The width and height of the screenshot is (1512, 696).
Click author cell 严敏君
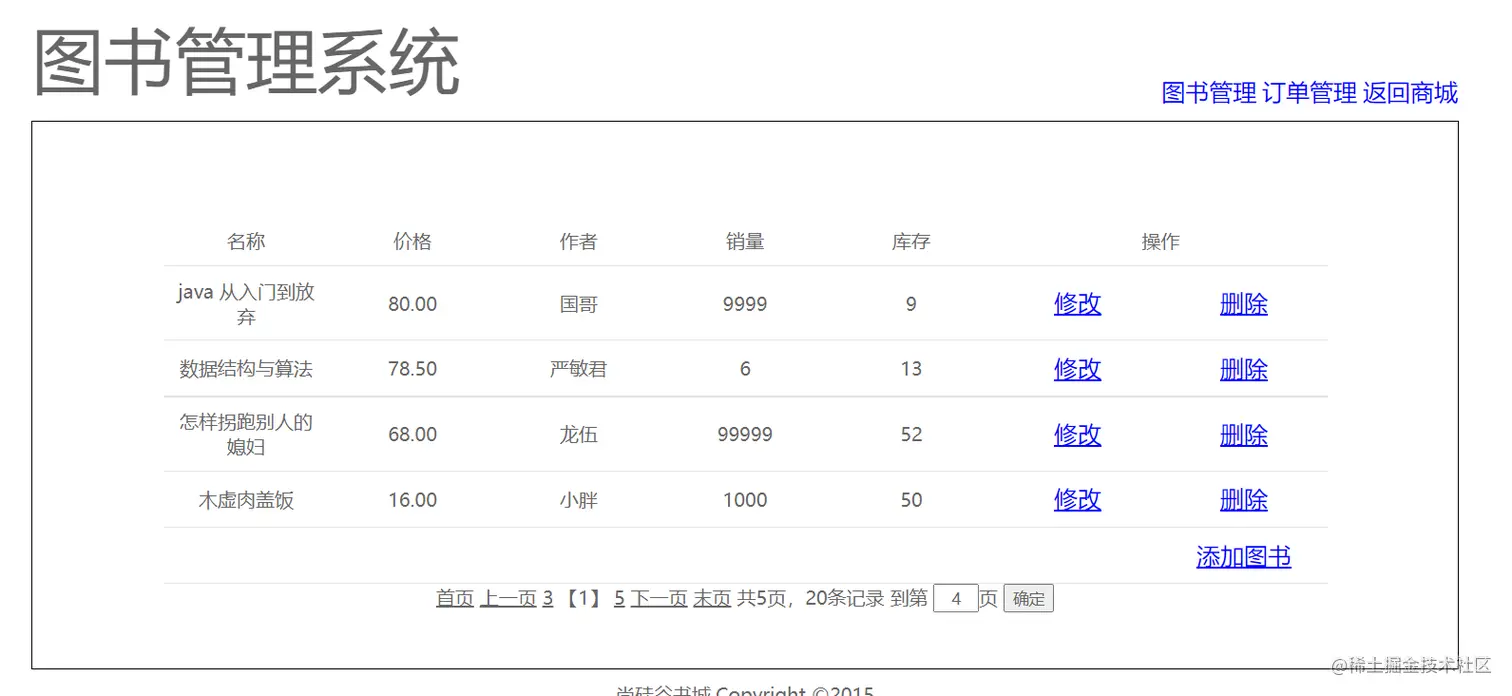pyautogui.click(x=578, y=369)
